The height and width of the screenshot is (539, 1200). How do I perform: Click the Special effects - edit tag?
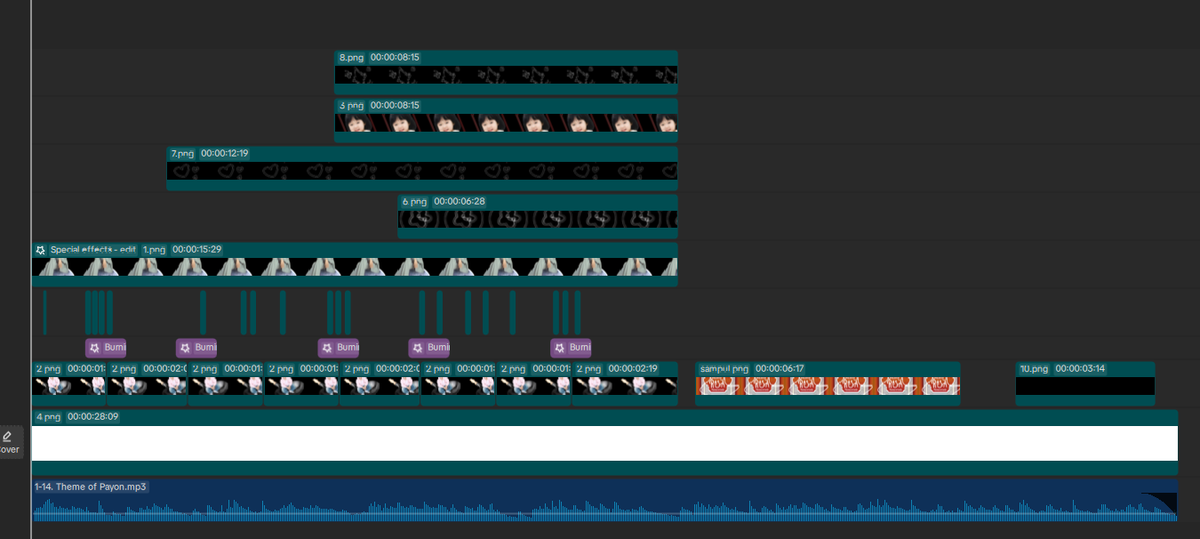click(x=85, y=249)
